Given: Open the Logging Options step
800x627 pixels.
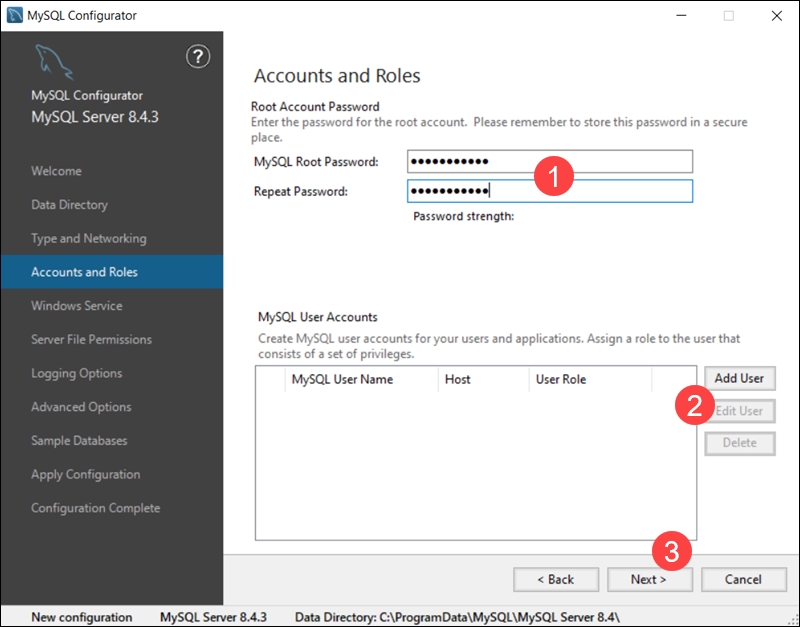Looking at the screenshot, I should [74, 373].
